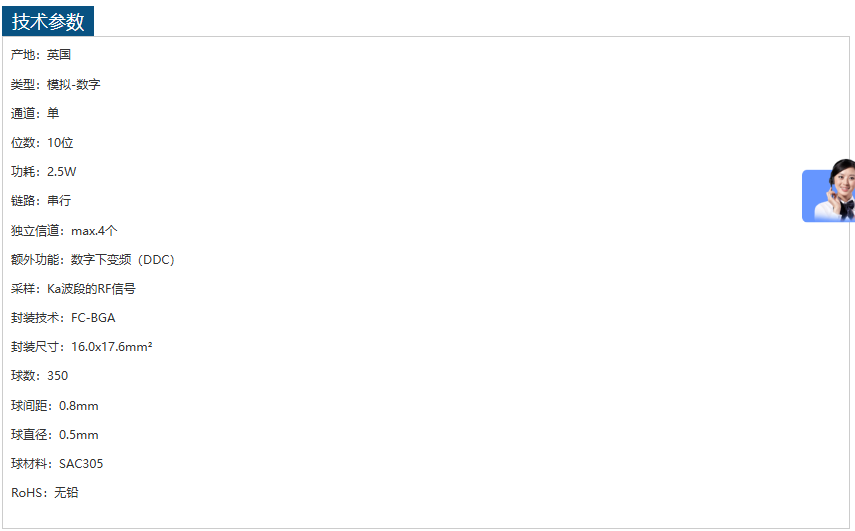Viewport: 855px width, 531px height.
Task: Click the 产地：英国 specification line
Action: pos(41,55)
